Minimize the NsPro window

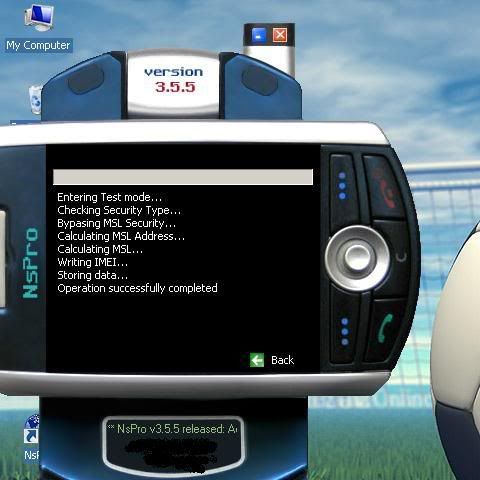coord(259,35)
